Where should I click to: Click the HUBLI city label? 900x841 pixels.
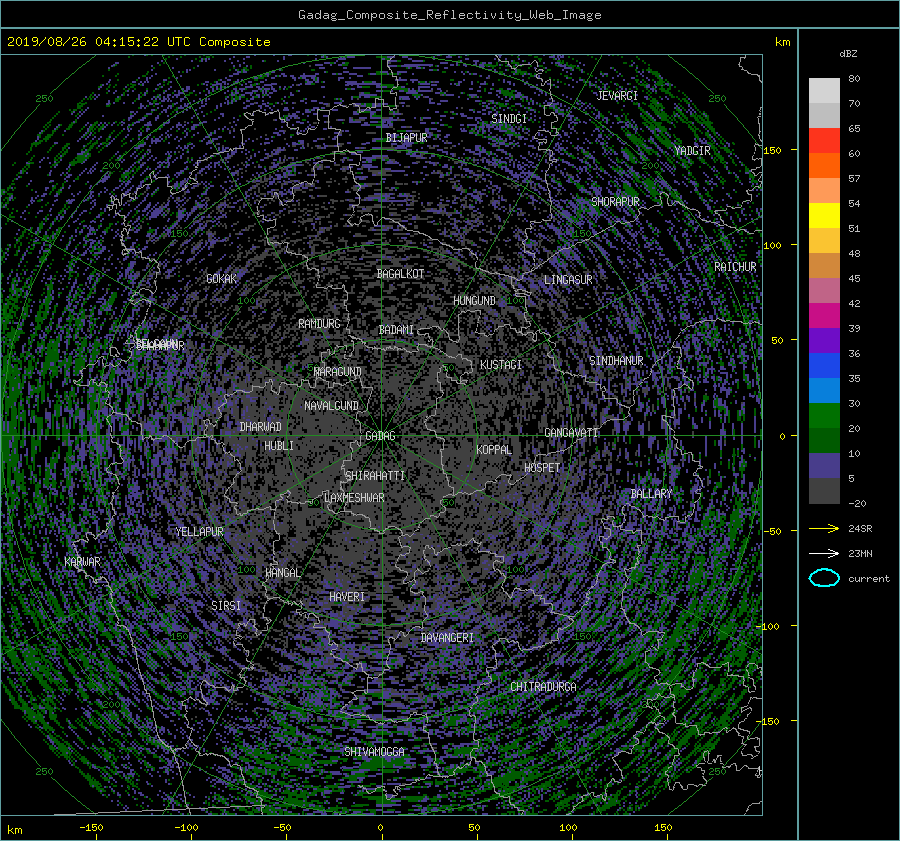279,446
